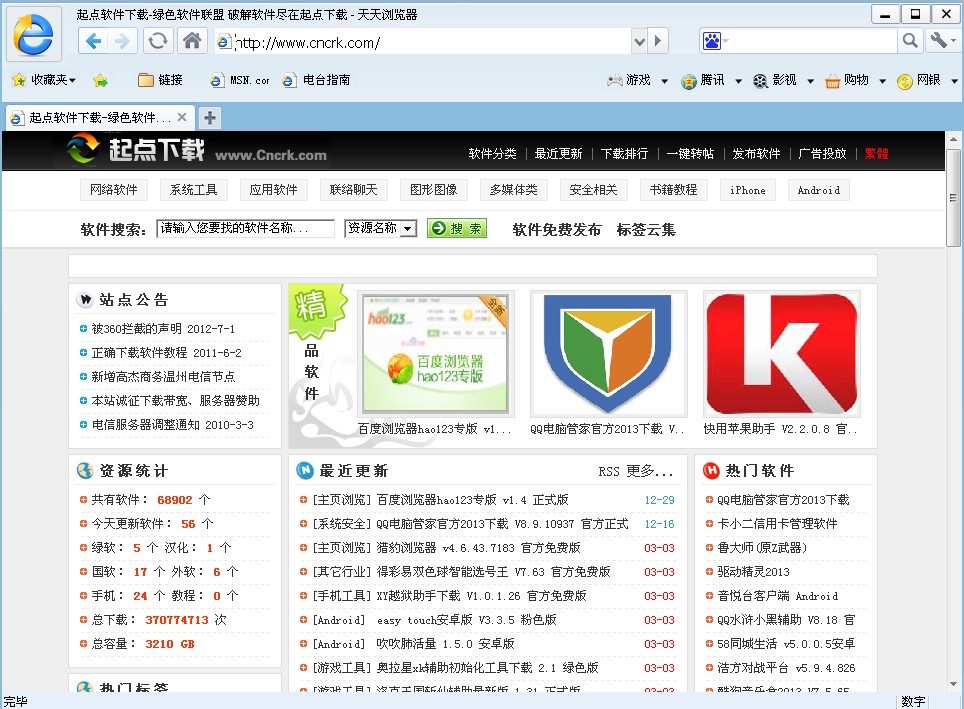This screenshot has width=964, height=709.
Task: Open the 广告投放 menu item
Action: [x=822, y=153]
